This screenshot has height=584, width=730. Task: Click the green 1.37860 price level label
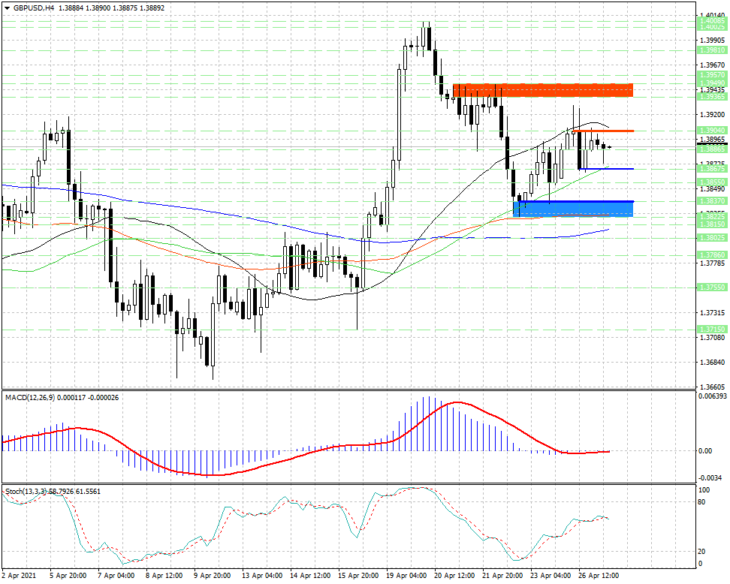point(712,255)
